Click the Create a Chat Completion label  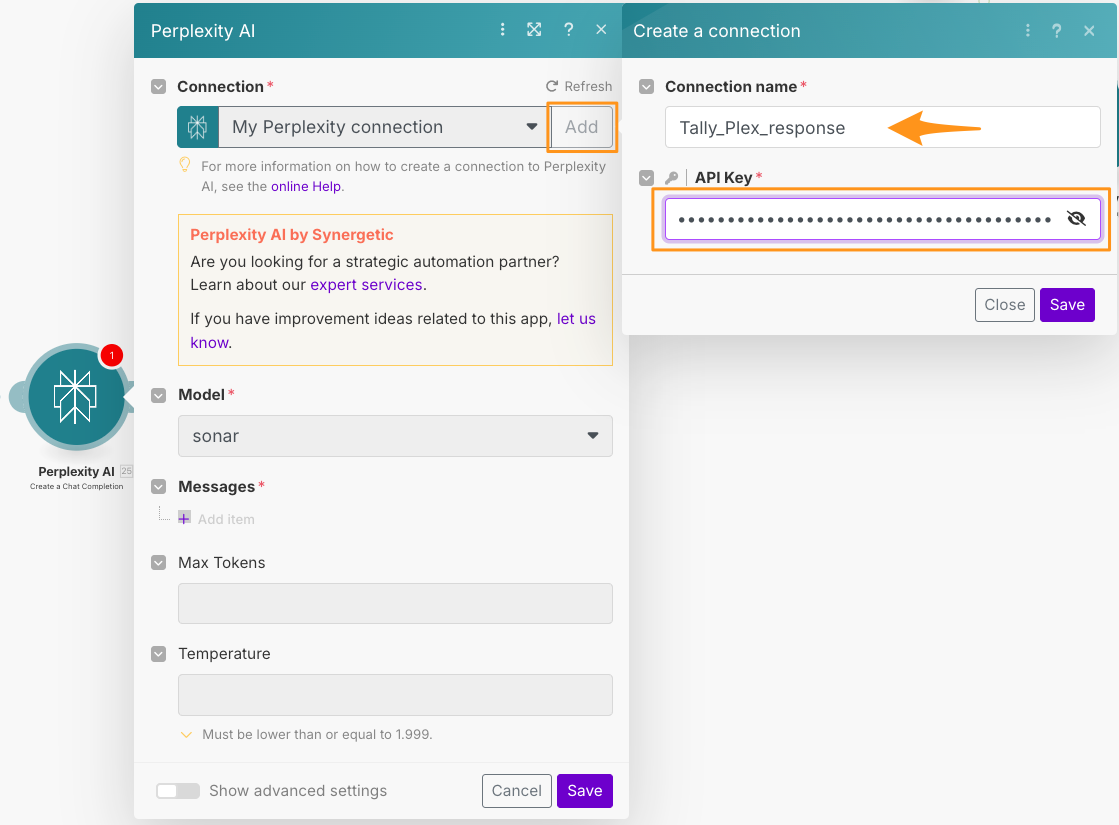[76, 487]
